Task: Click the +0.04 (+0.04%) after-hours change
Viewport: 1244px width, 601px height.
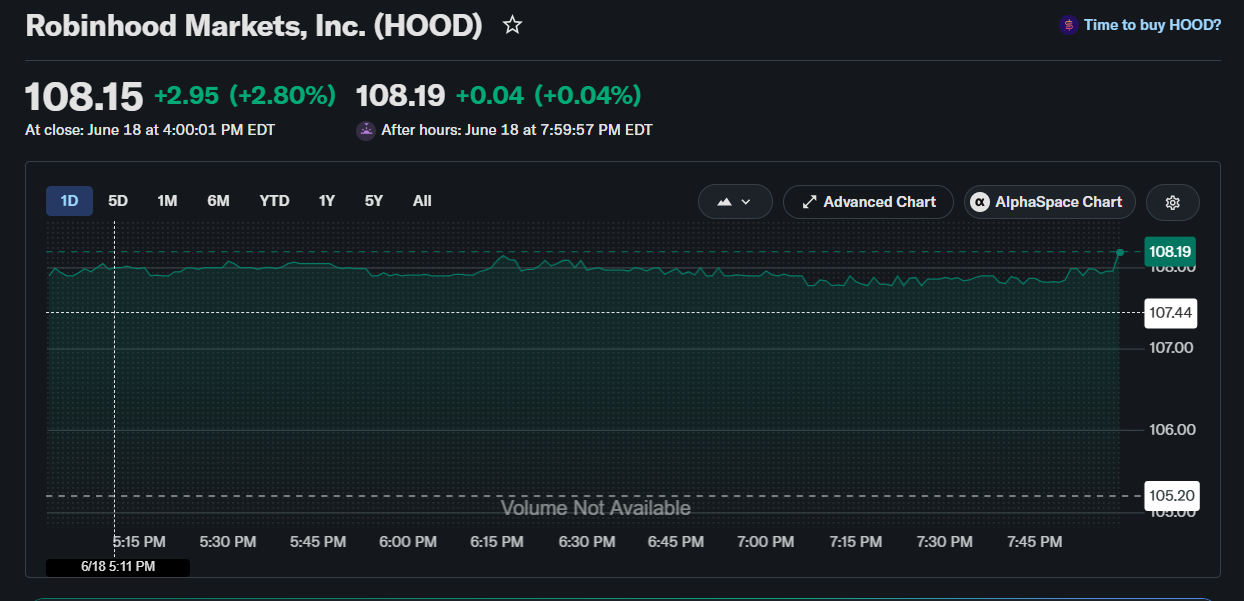Action: 548,96
